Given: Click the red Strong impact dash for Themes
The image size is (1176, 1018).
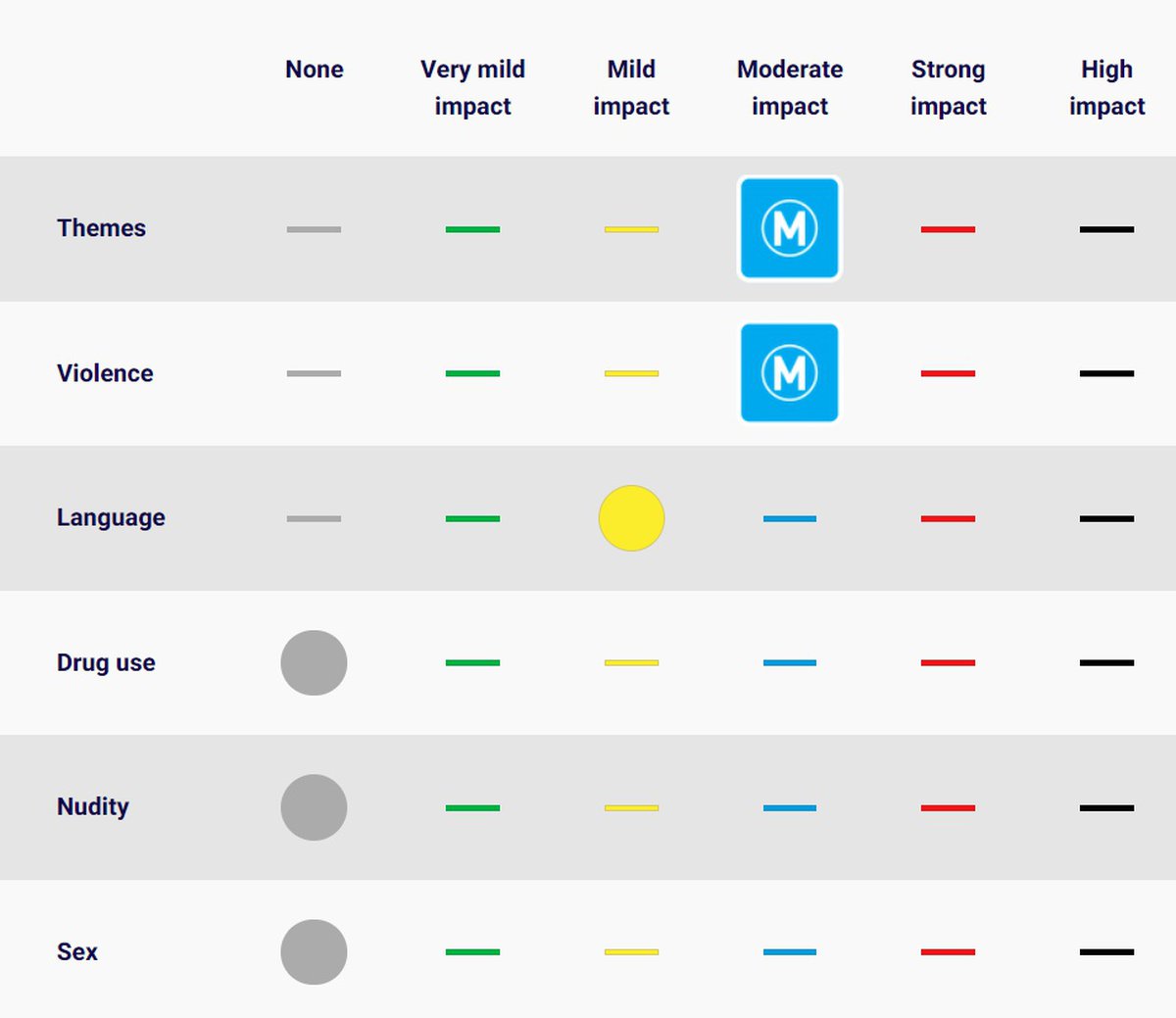Looking at the screenshot, I should point(948,229).
